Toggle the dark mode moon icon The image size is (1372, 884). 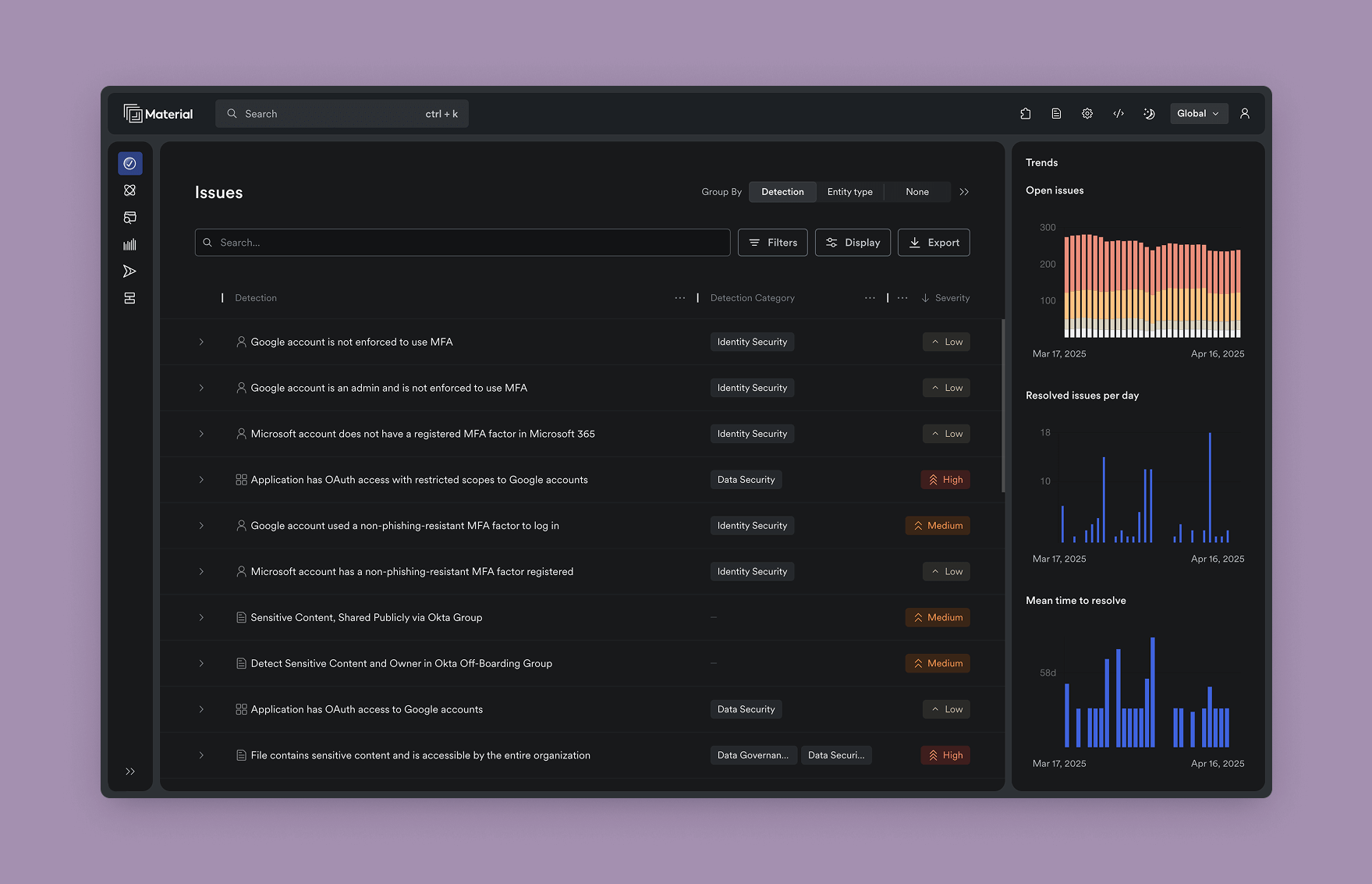click(x=1149, y=114)
